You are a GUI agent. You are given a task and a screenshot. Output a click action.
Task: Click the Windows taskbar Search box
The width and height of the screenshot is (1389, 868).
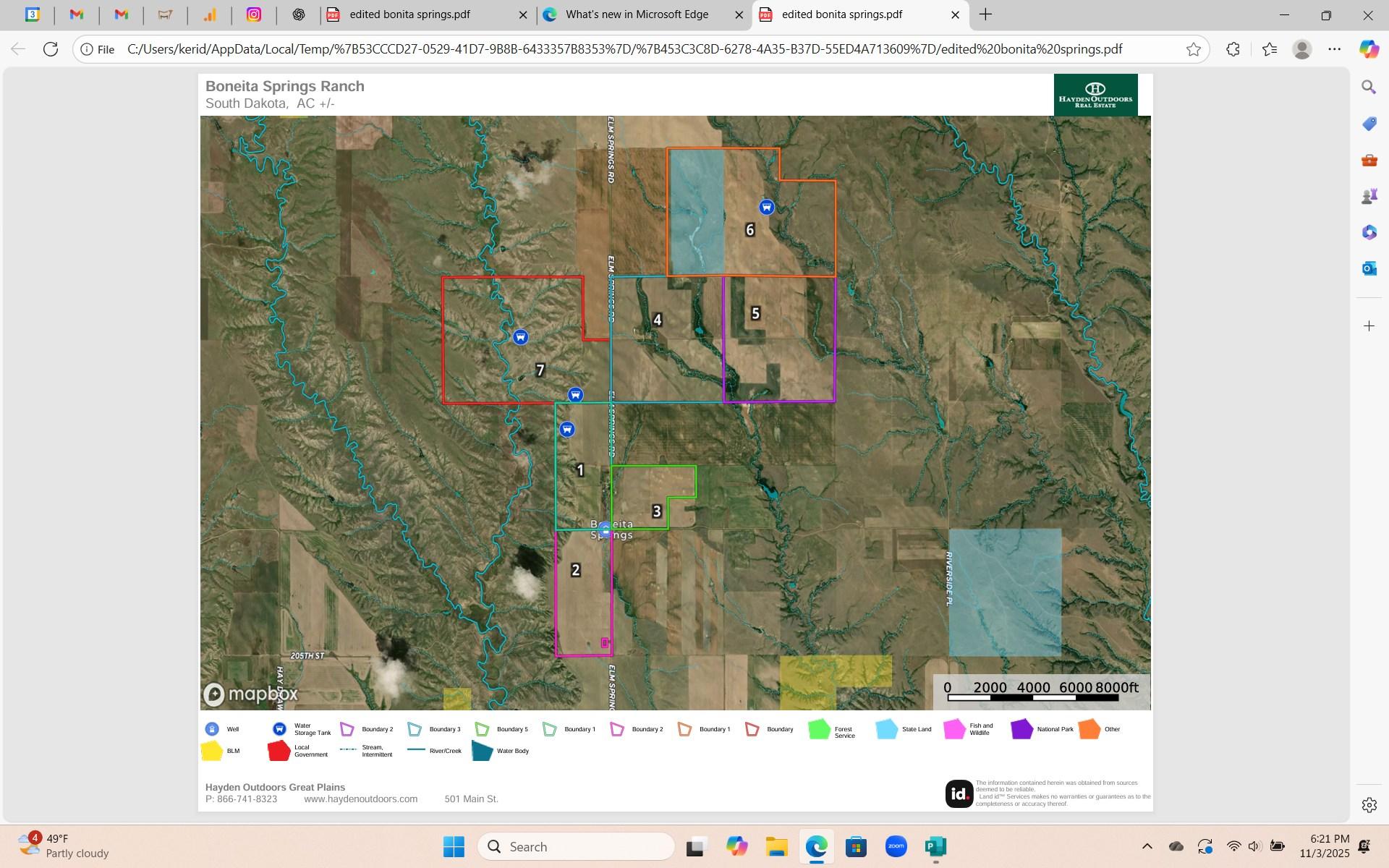pos(577,846)
